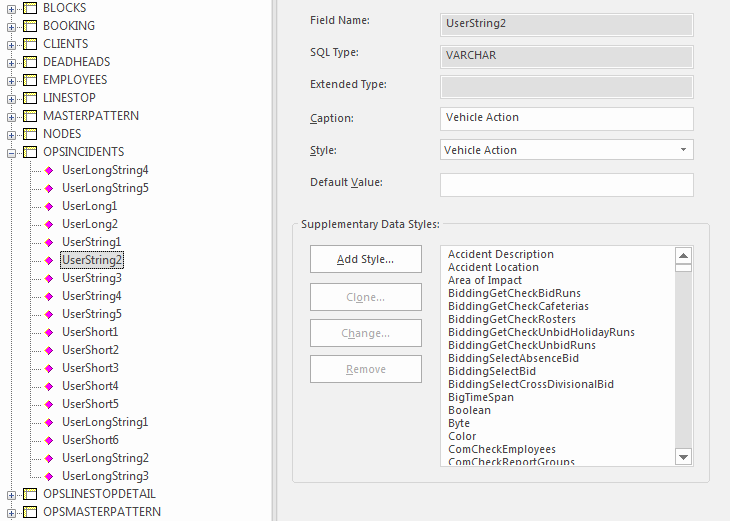Click the EMPLOYEES table icon
This screenshot has width=730, height=521.
pyautogui.click(x=30, y=80)
